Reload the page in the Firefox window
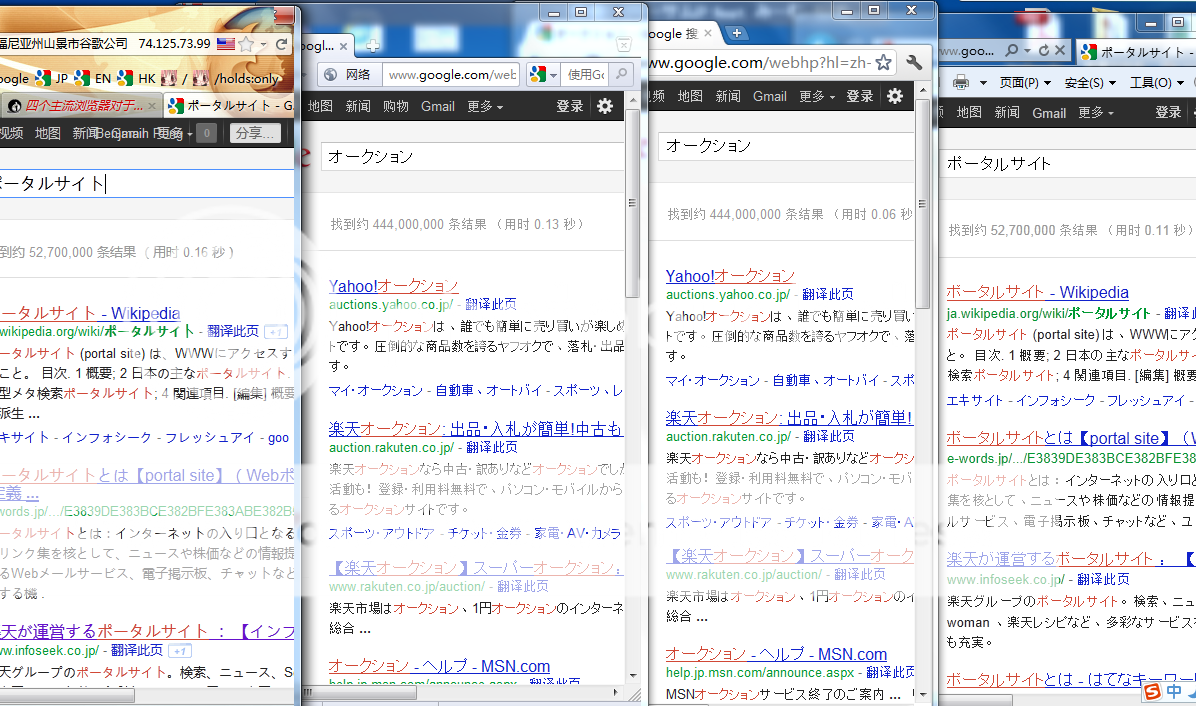 tap(281, 44)
